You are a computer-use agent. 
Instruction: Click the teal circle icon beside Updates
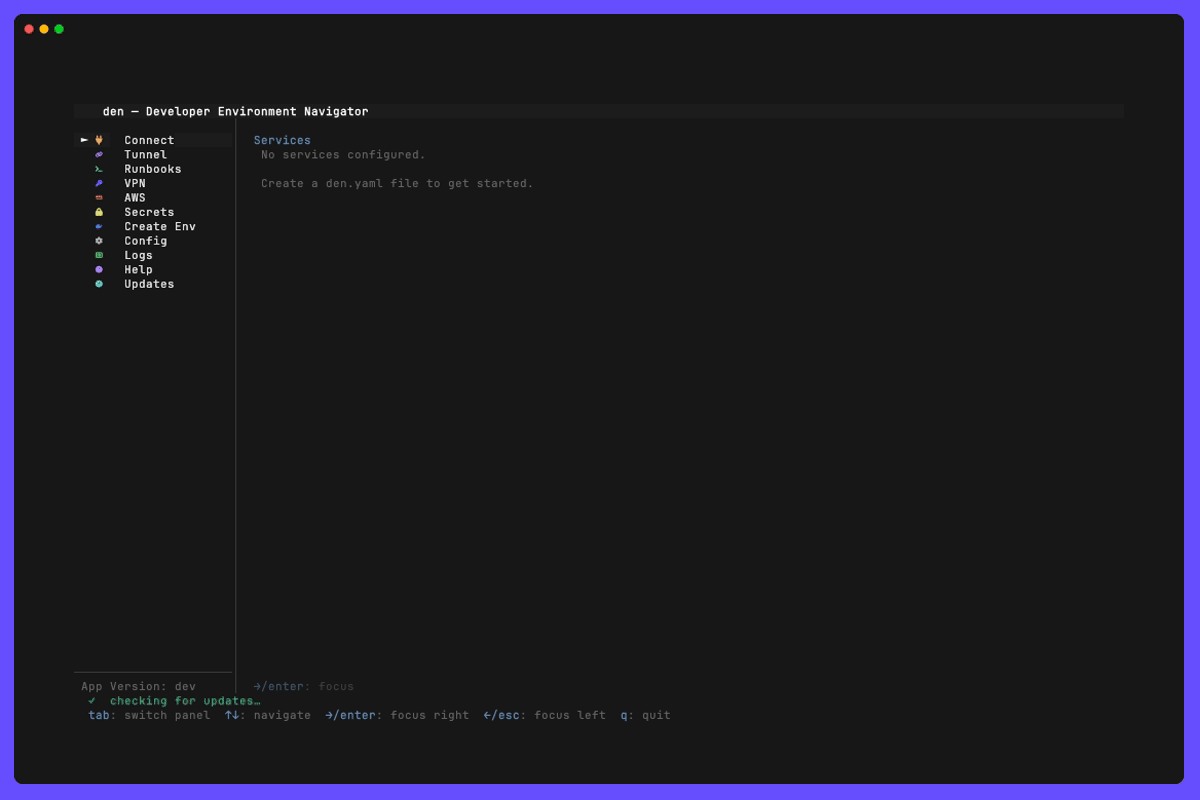pyautogui.click(x=99, y=284)
